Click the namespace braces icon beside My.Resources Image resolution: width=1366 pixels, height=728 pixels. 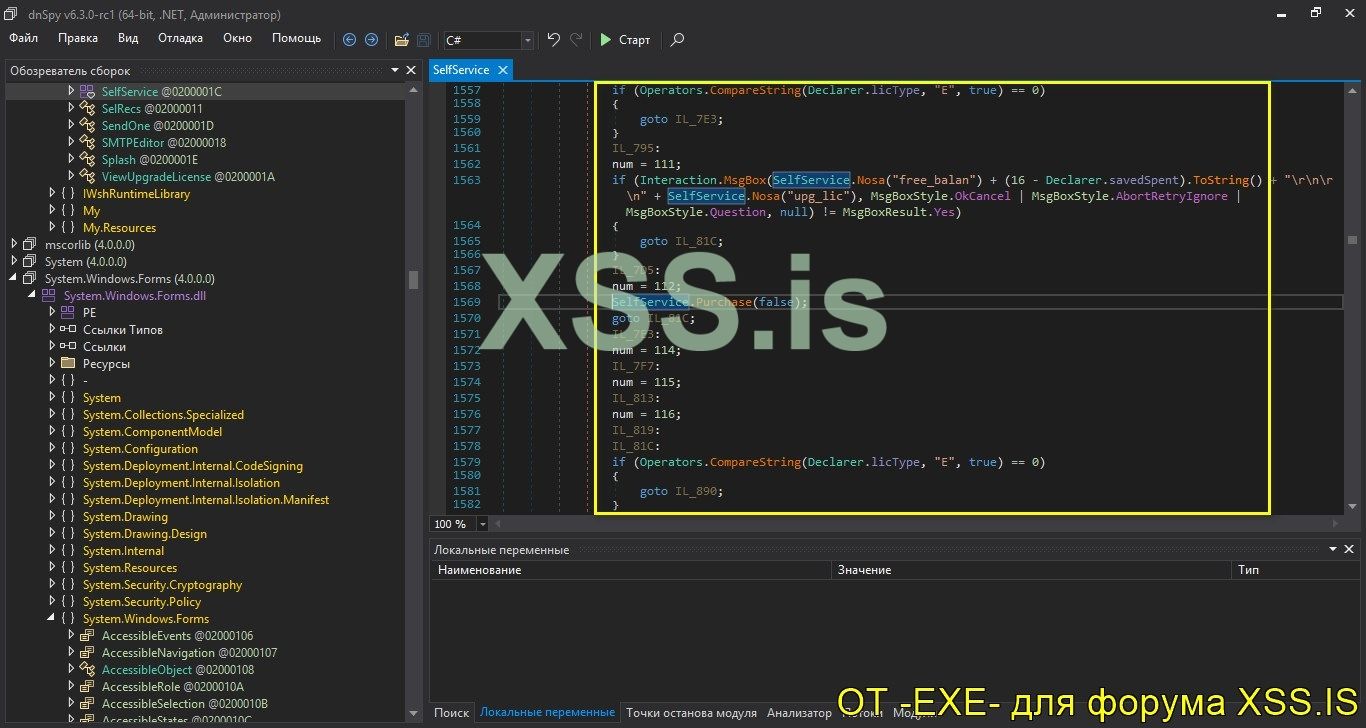(x=68, y=227)
